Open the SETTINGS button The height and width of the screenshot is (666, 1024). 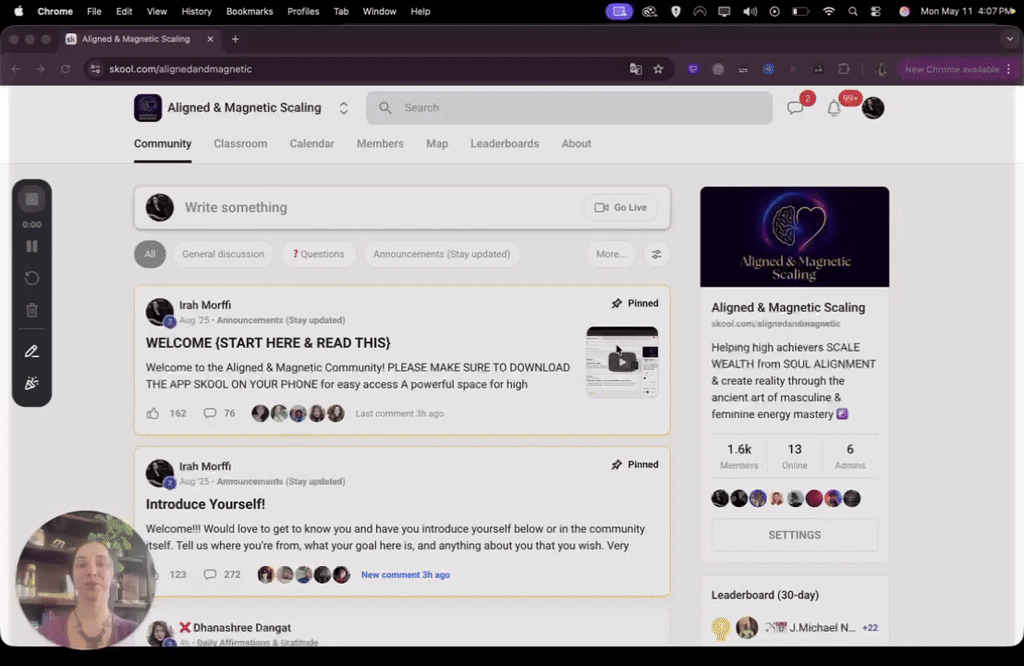794,535
